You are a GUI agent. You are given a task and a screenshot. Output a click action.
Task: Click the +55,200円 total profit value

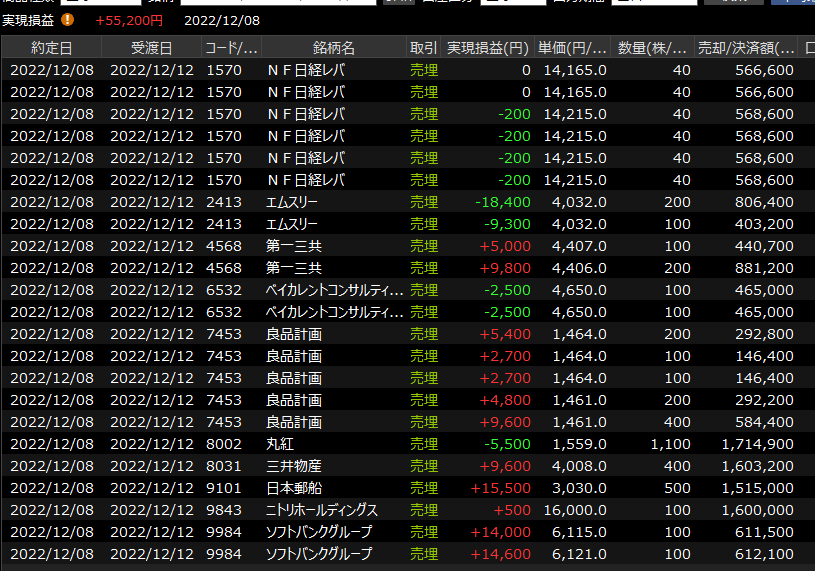129,20
